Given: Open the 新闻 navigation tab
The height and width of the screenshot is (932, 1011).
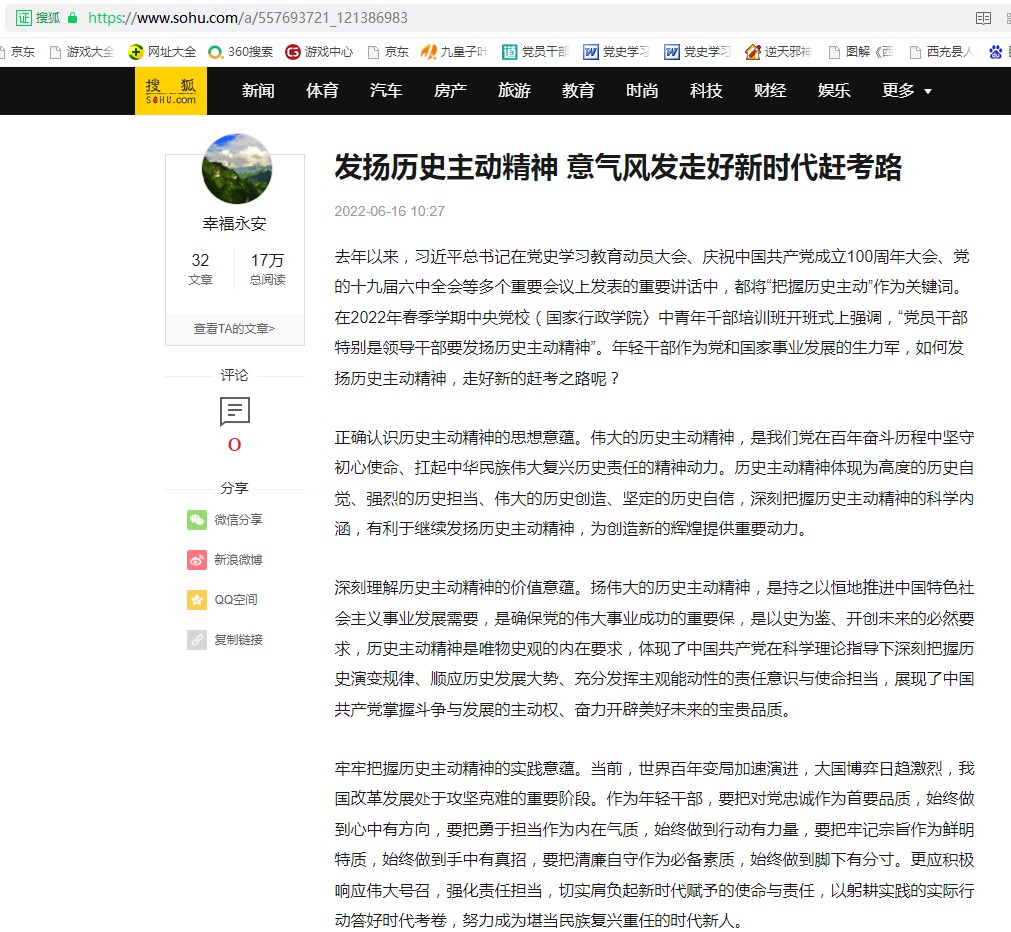Looking at the screenshot, I should pos(258,91).
